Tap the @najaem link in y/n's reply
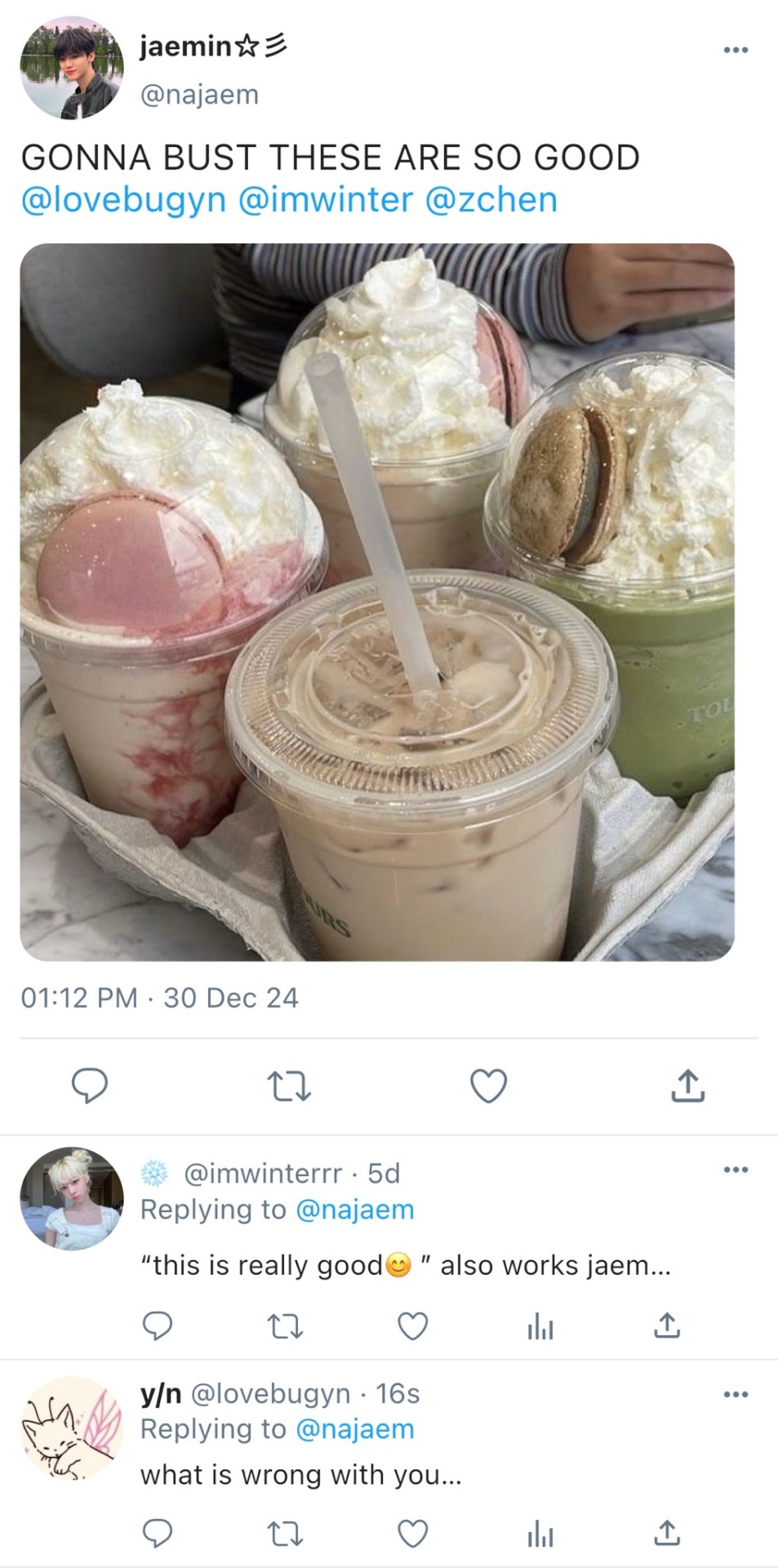This screenshot has width=778, height=1568. 355,1429
